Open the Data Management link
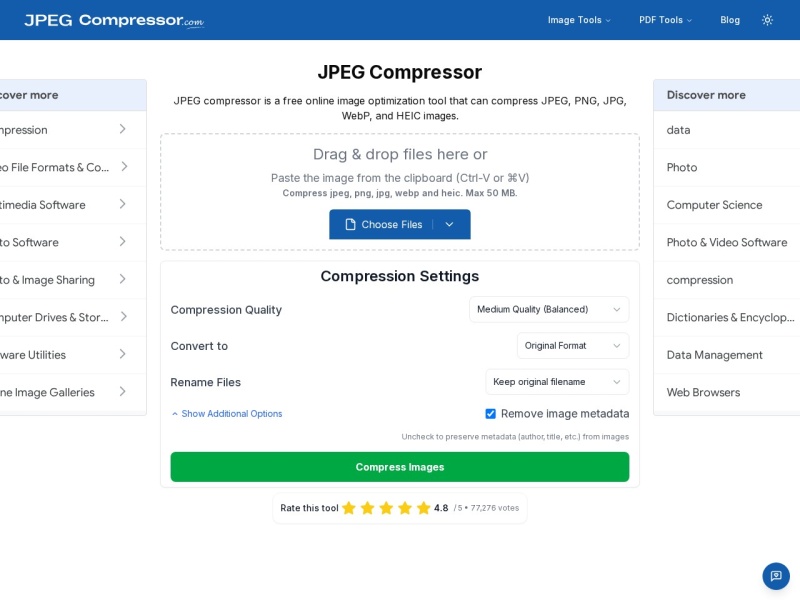The width and height of the screenshot is (800, 600). (727, 355)
